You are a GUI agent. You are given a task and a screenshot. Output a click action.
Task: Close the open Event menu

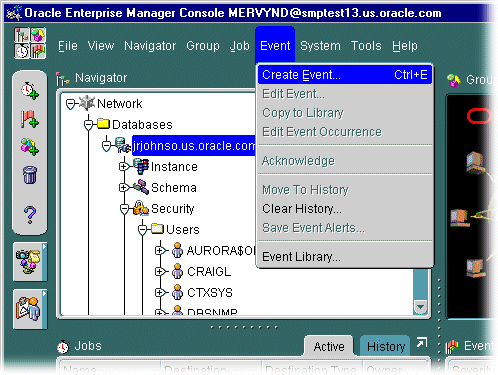275,46
